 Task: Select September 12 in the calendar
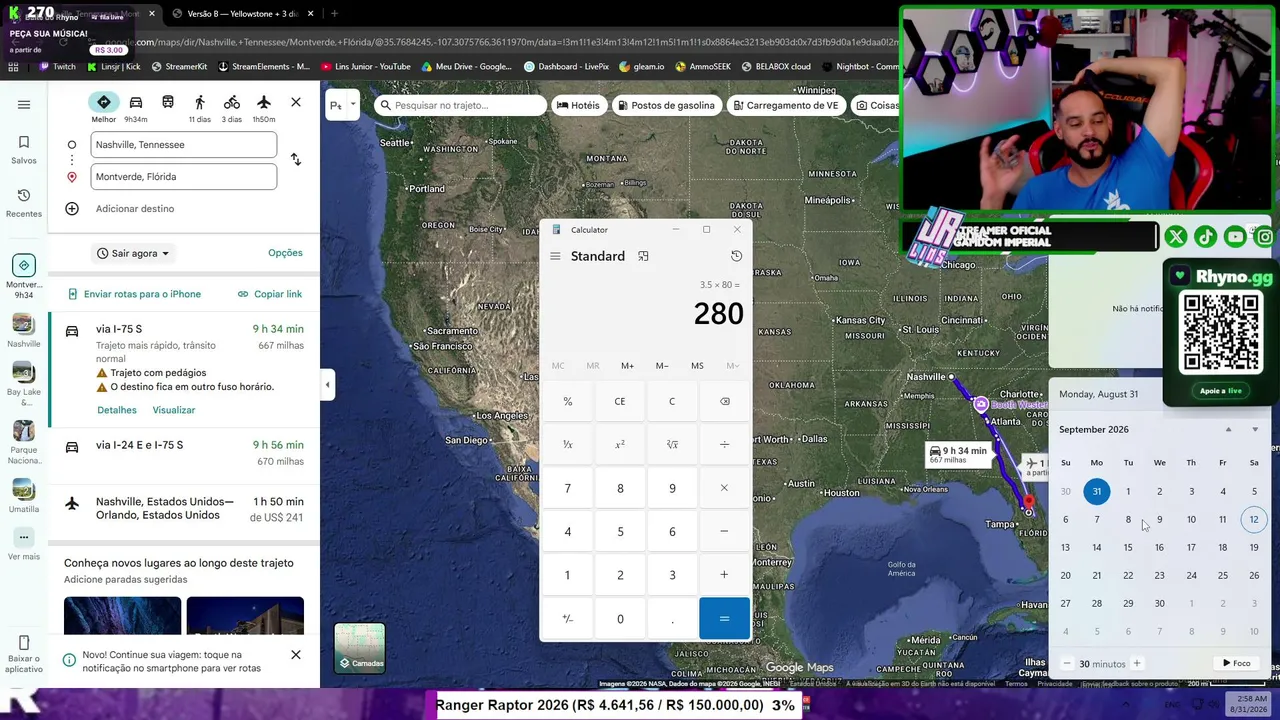point(1254,519)
